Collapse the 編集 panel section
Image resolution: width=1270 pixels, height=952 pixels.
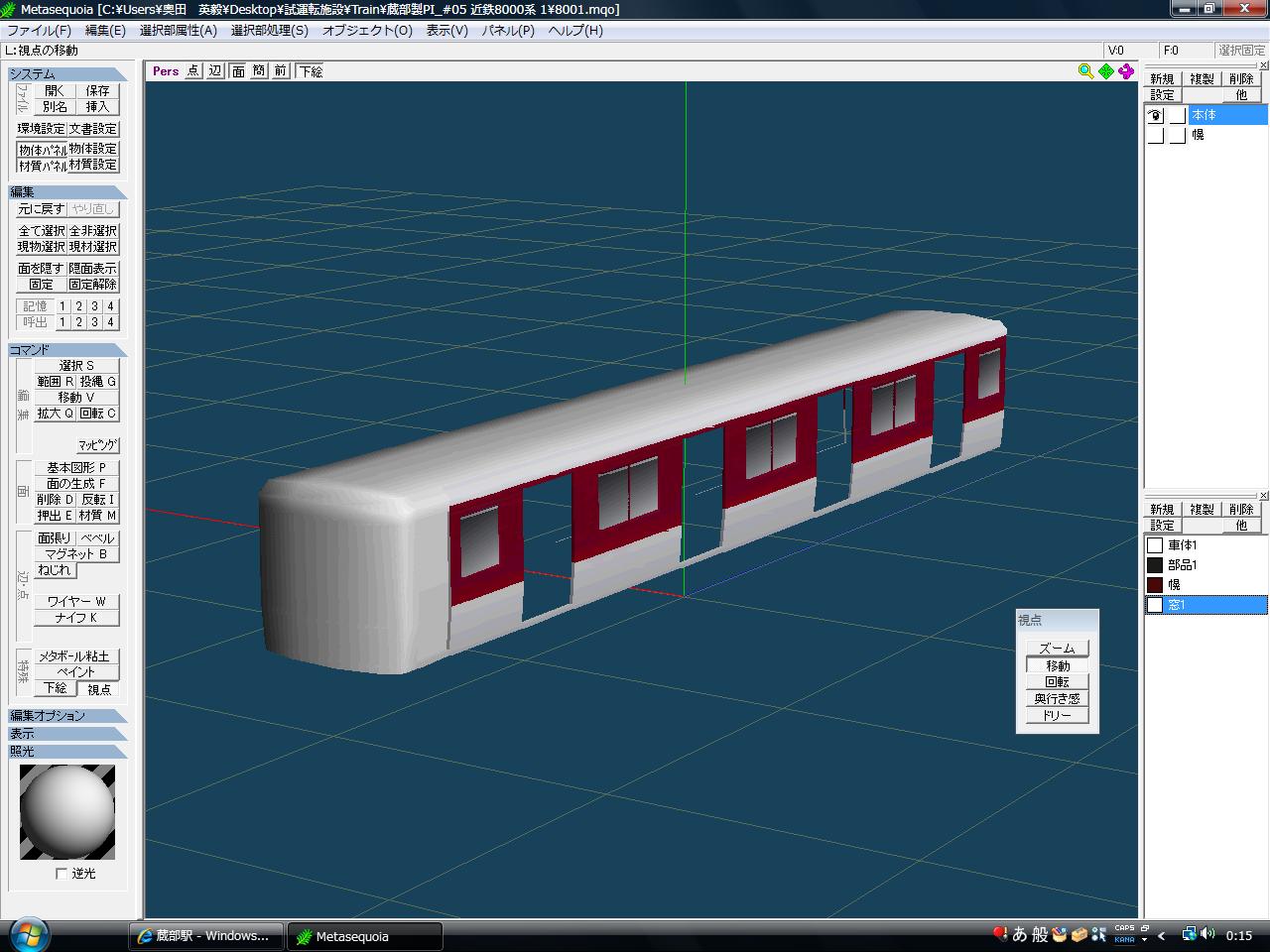pos(67,191)
